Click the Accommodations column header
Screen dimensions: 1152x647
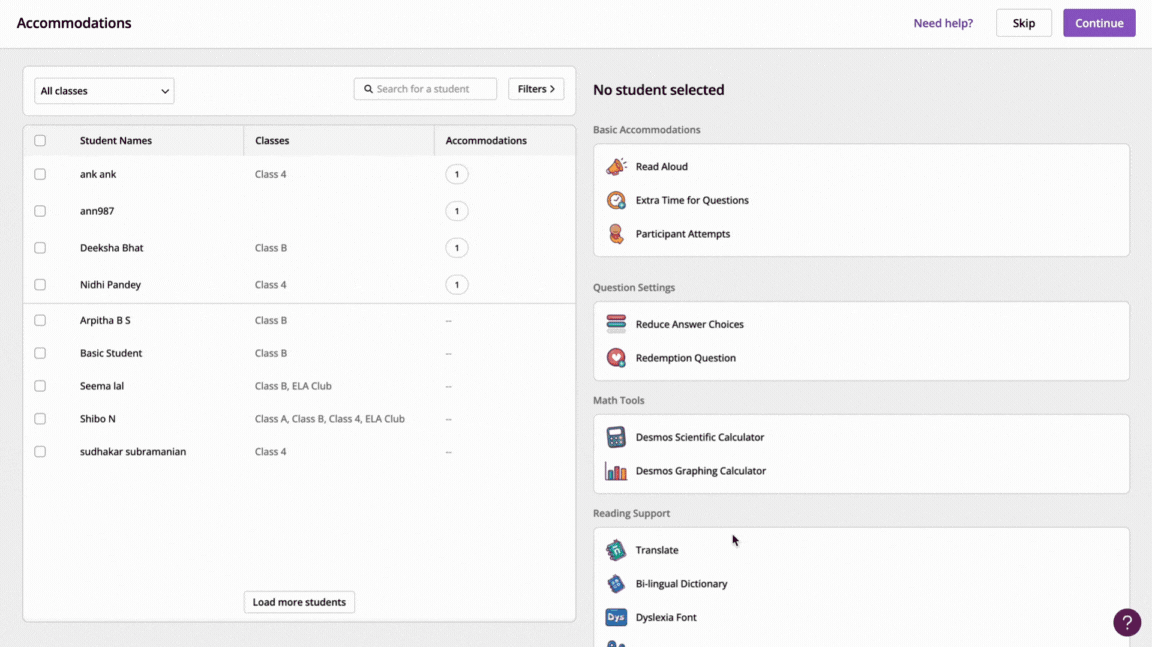pyautogui.click(x=486, y=140)
